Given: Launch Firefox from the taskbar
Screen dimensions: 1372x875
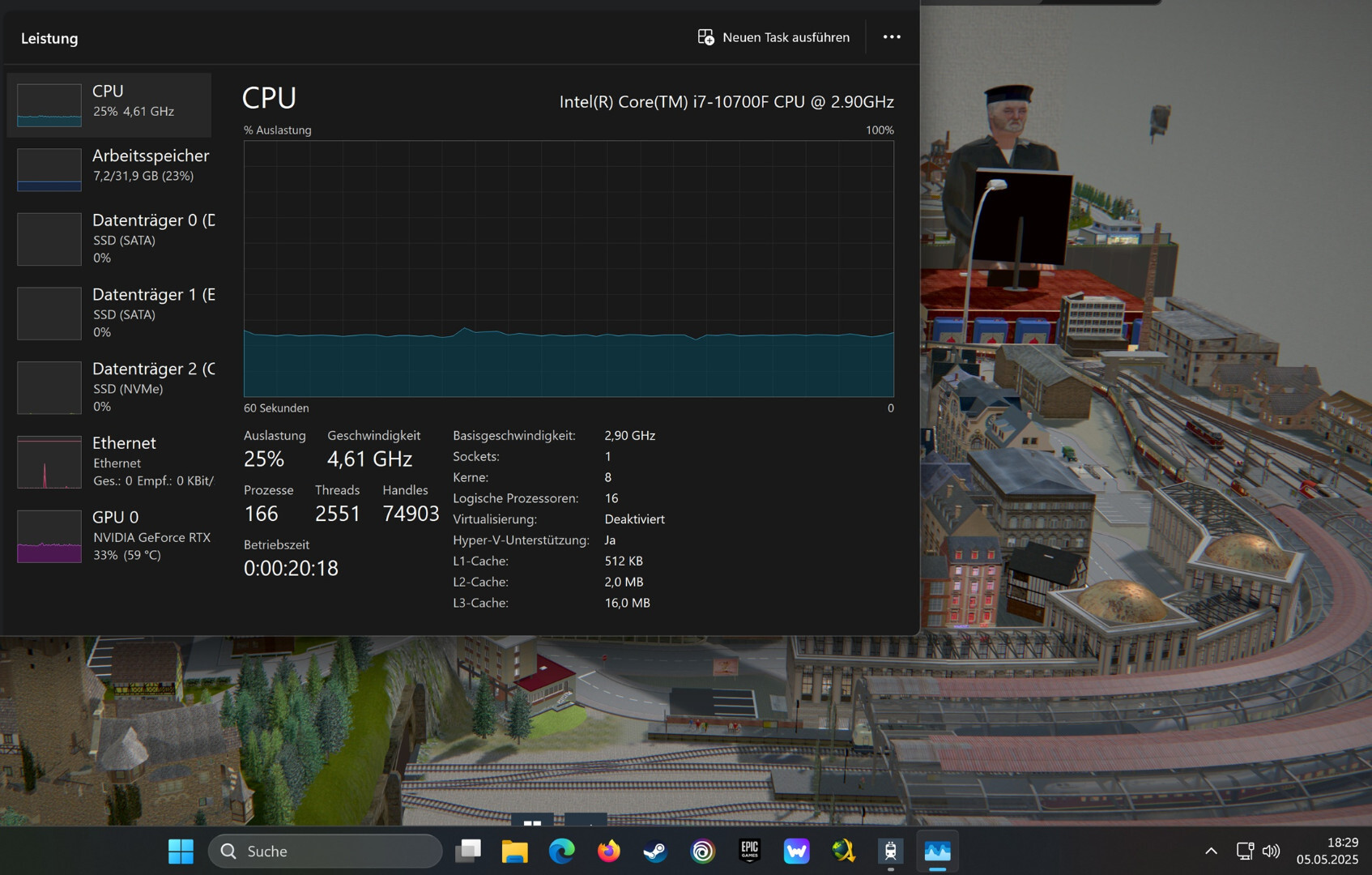Looking at the screenshot, I should pyautogui.click(x=609, y=851).
